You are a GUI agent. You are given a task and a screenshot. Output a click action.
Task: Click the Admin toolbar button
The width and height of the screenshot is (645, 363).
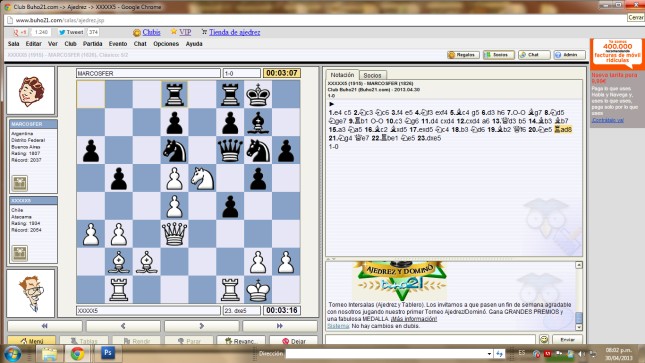click(x=569, y=55)
